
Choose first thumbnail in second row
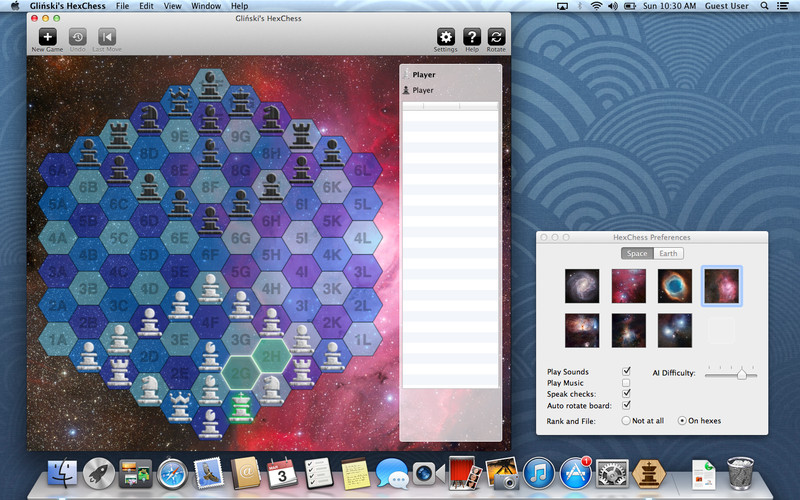tap(582, 331)
